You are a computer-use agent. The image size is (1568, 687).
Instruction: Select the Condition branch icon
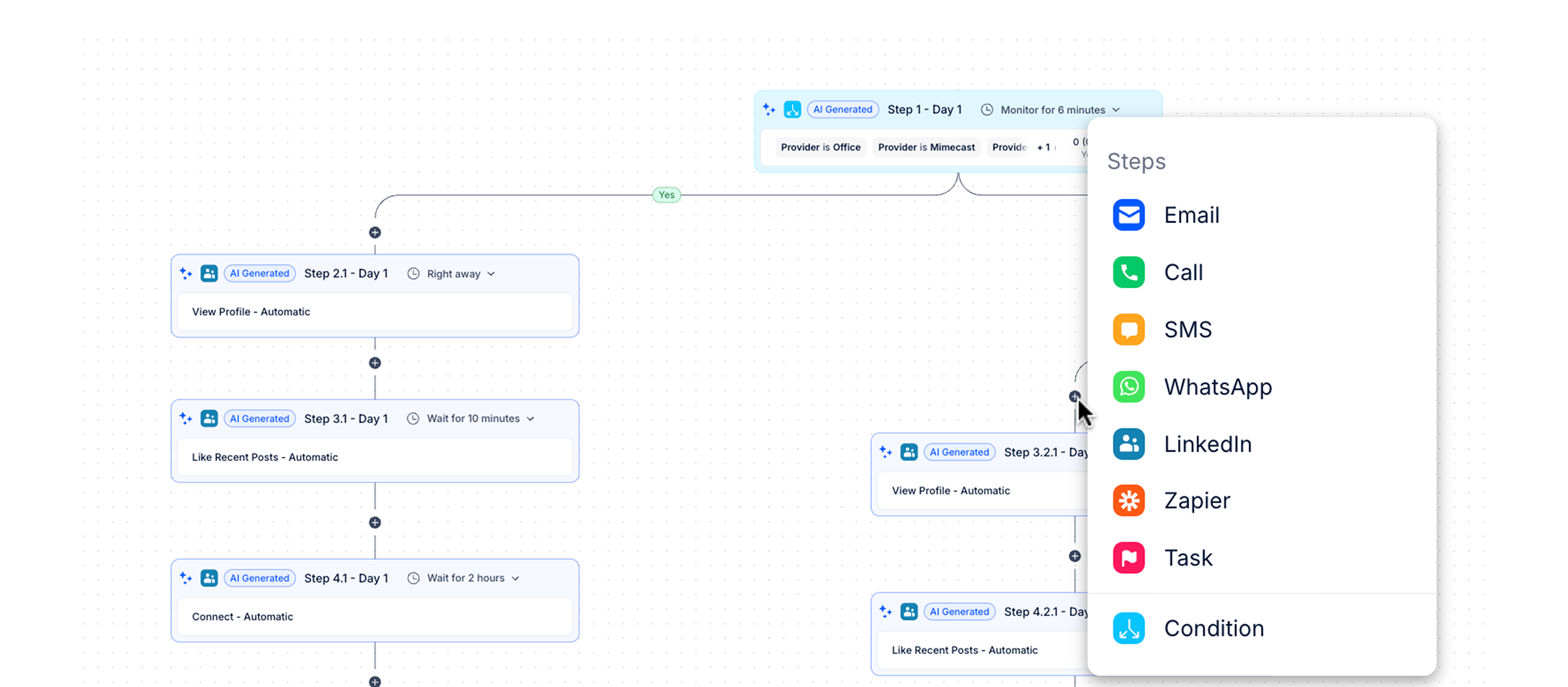(1129, 628)
